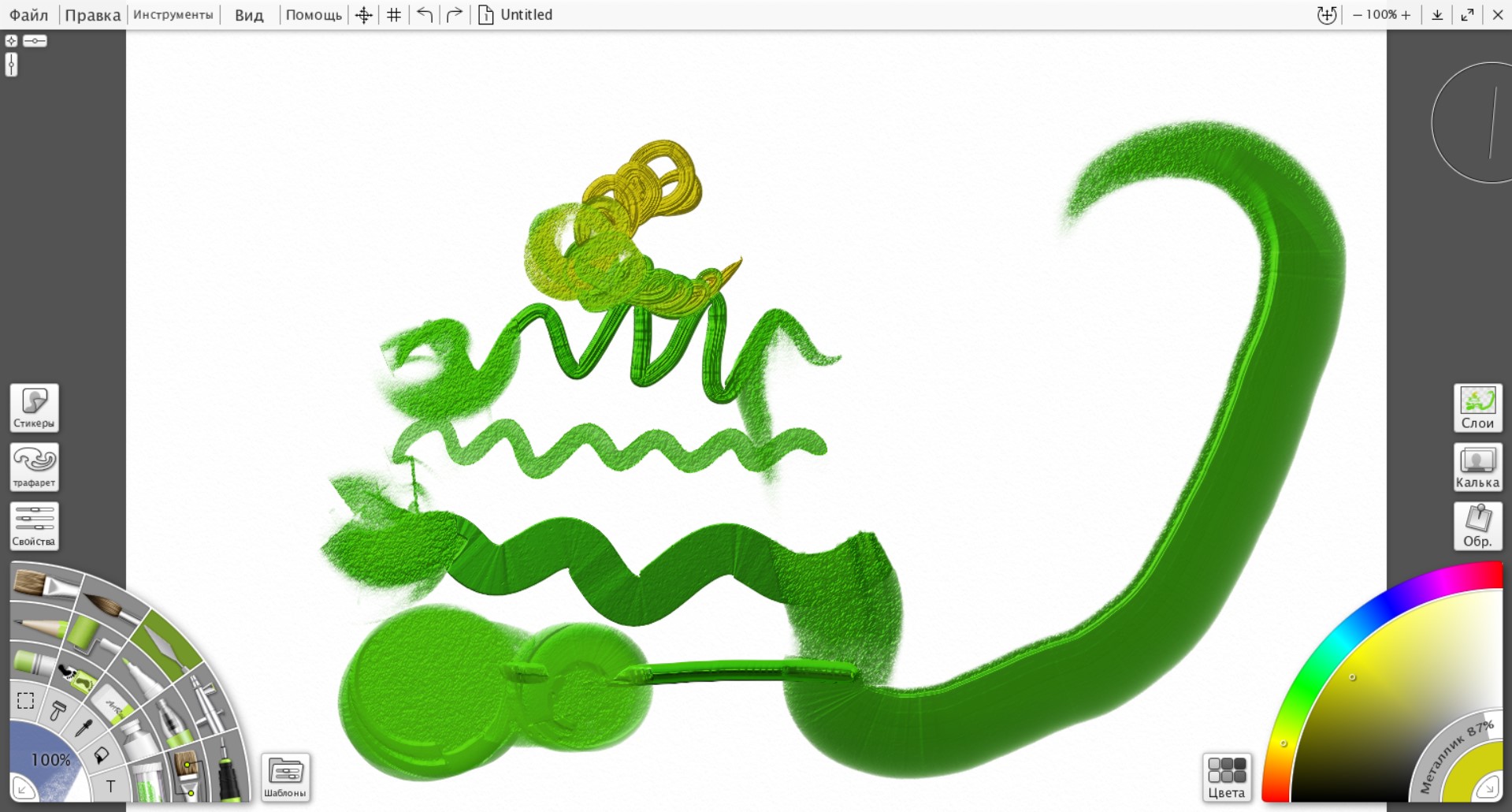Open the Файл menu

[29, 14]
